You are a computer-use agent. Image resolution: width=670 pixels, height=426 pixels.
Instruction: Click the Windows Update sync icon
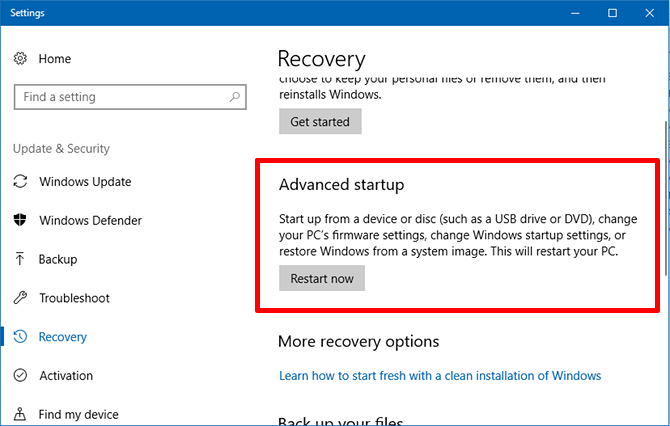point(20,181)
